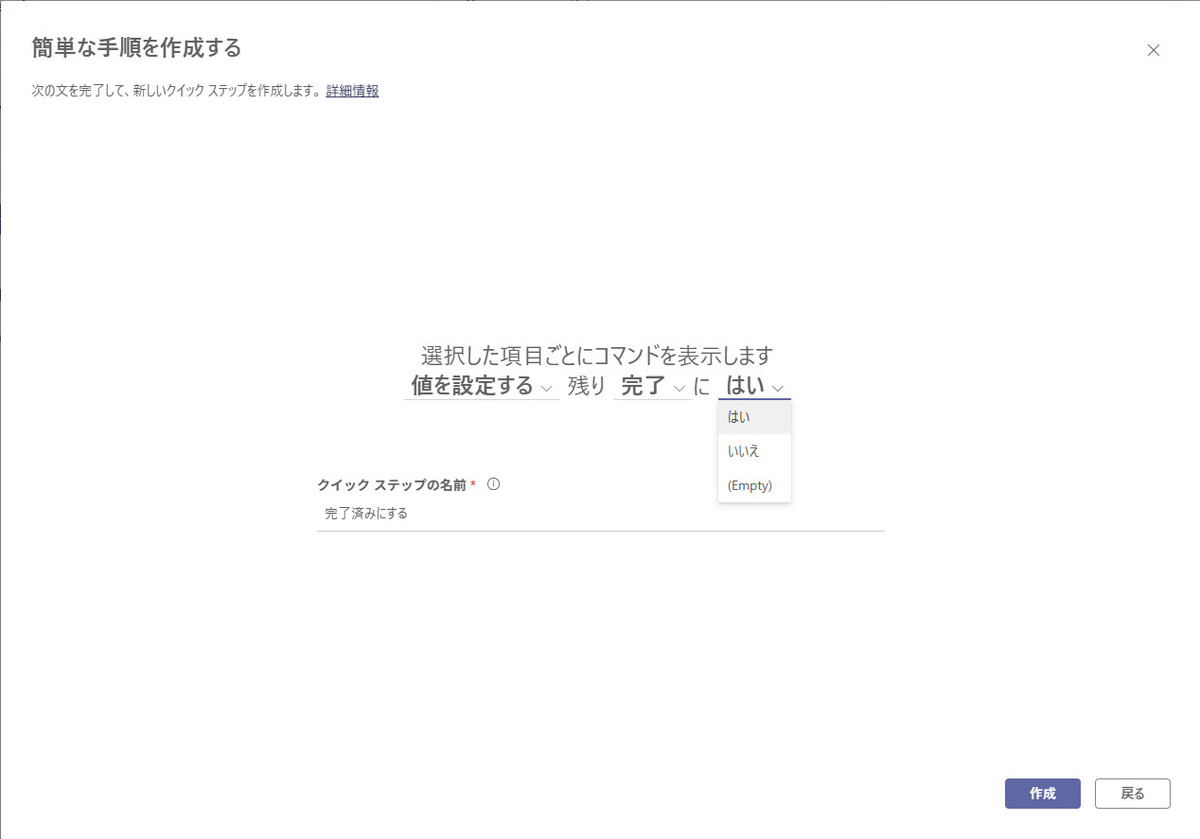Screen dimensions: 1200x839
Task: Expand the chevron next to 値を設定する
Action: click(546, 388)
